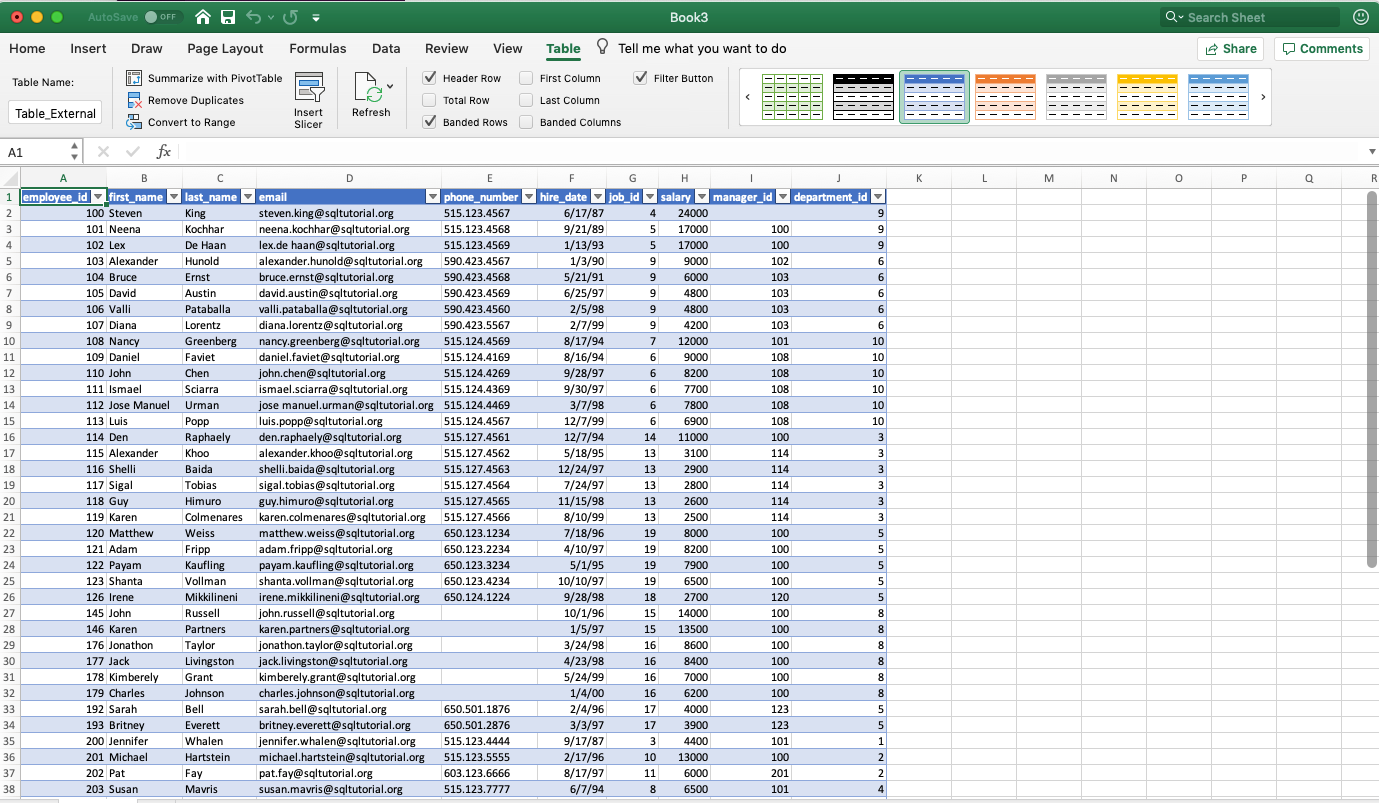Expand the formula bar with the chevron
The height and width of the screenshot is (803, 1379).
[x=1371, y=152]
